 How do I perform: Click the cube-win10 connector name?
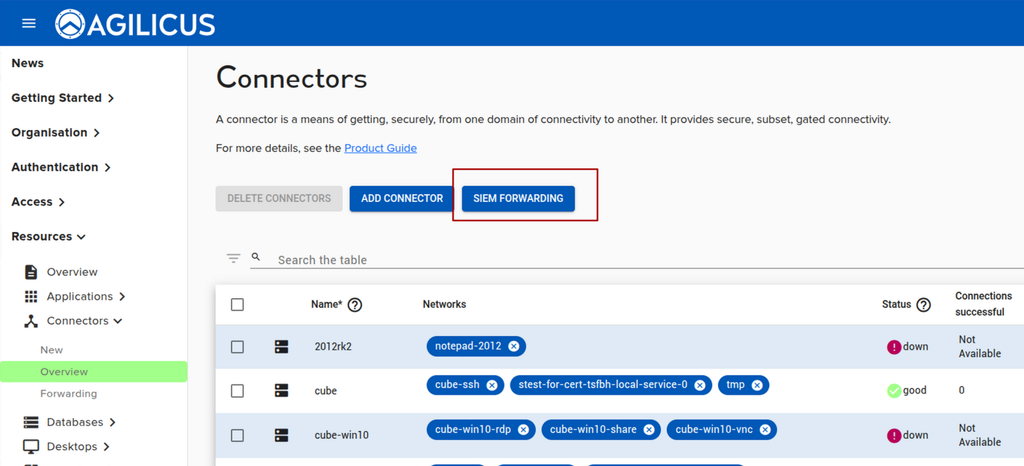click(342, 435)
